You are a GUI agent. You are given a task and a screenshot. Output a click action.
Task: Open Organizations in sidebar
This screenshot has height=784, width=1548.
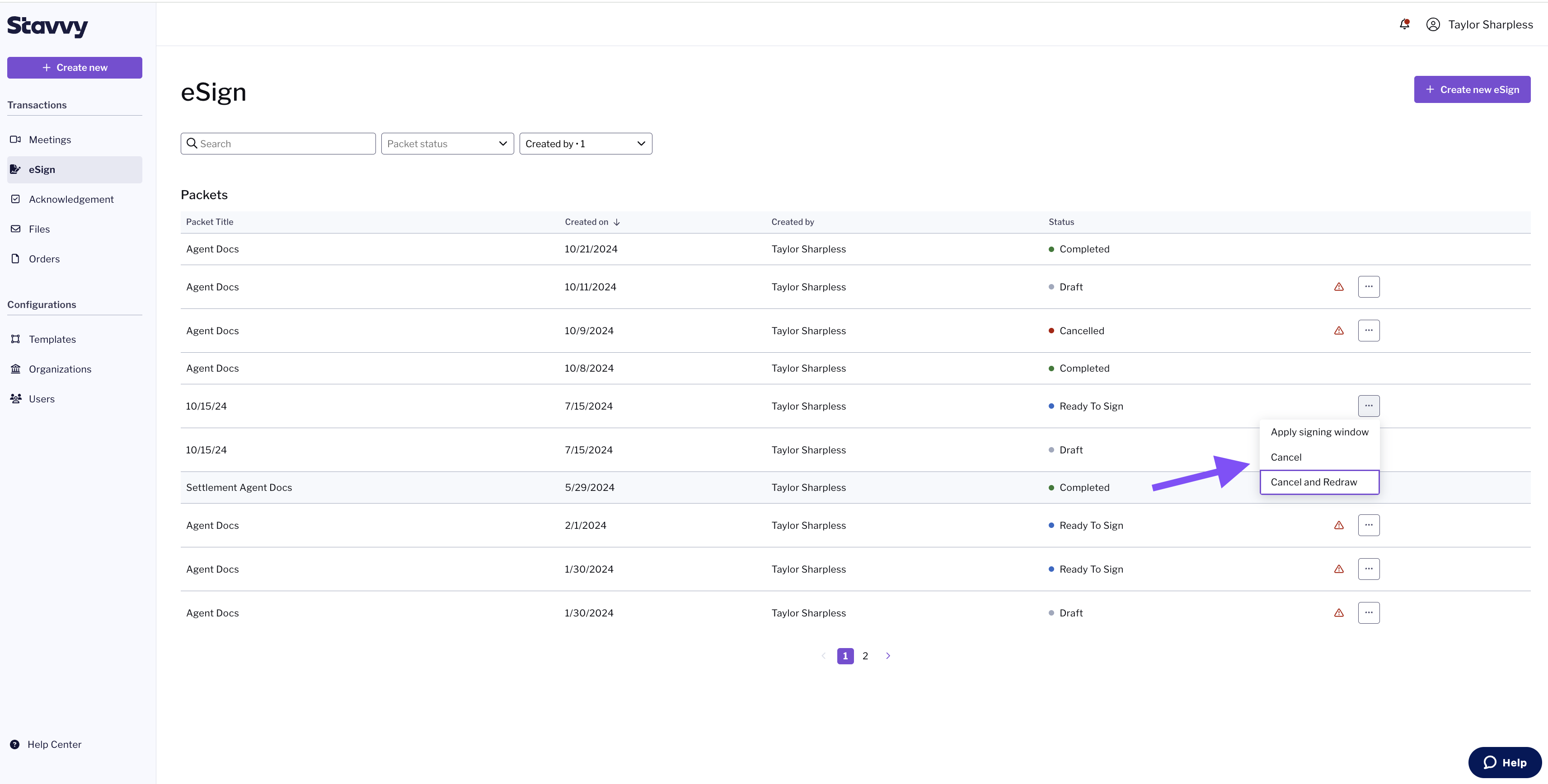click(75, 369)
